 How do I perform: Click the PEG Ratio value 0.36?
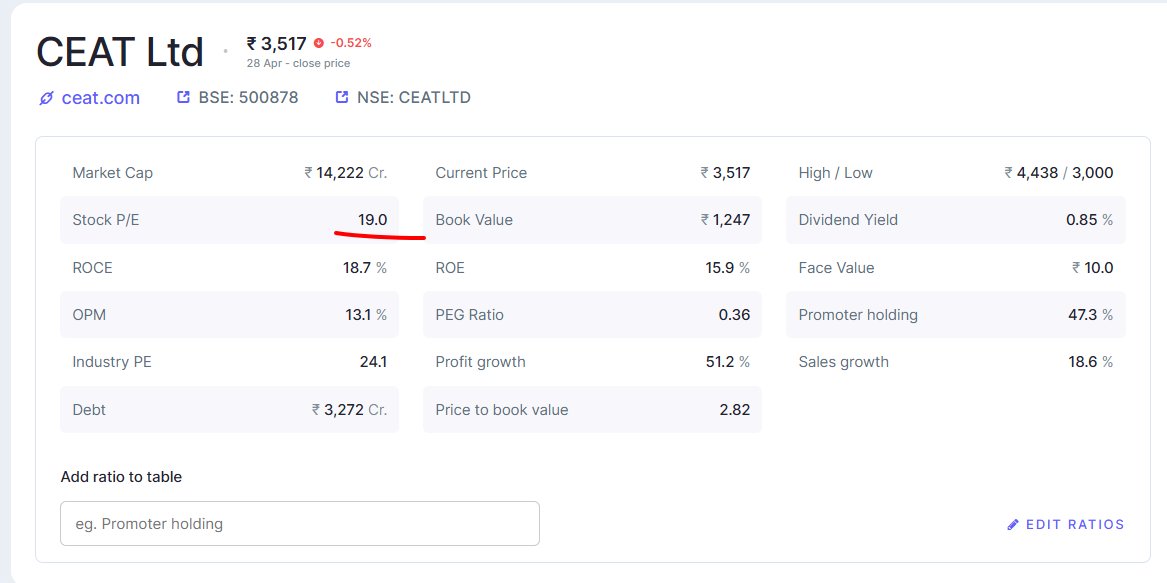(x=734, y=315)
